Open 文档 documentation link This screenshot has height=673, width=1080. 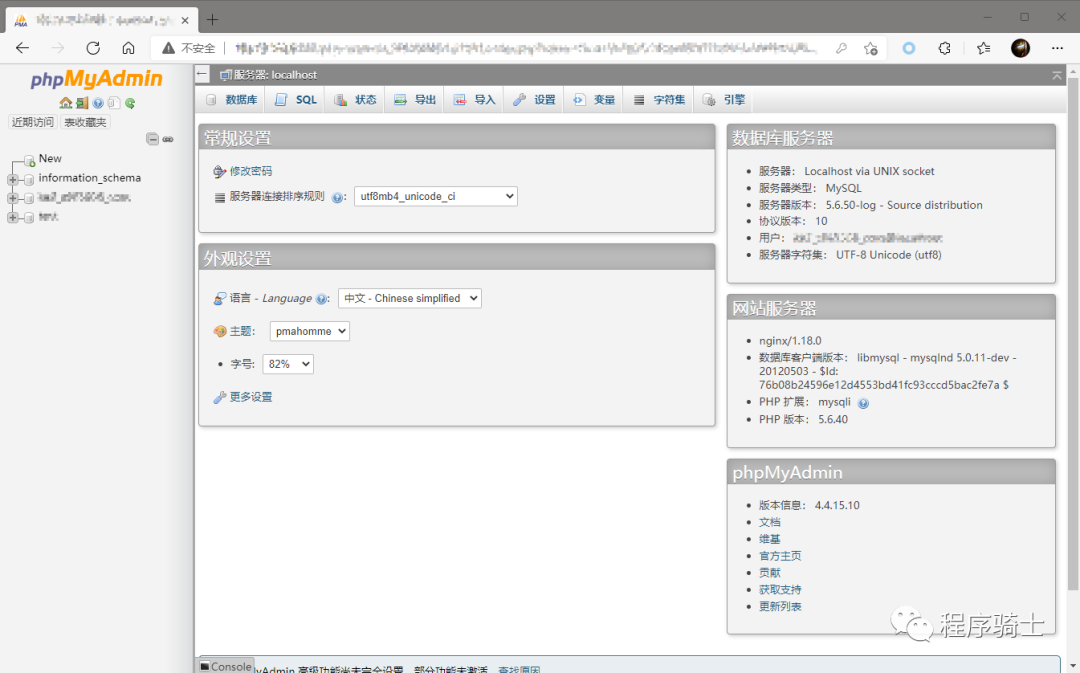[x=769, y=522]
